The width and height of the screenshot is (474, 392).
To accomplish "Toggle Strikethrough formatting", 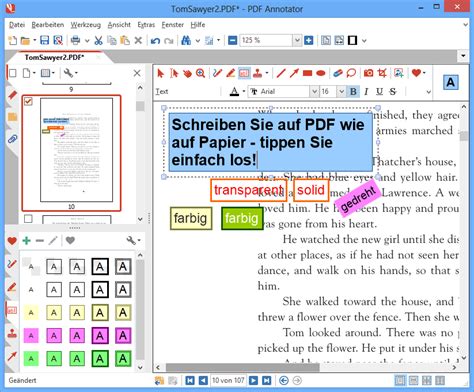I will [x=393, y=91].
